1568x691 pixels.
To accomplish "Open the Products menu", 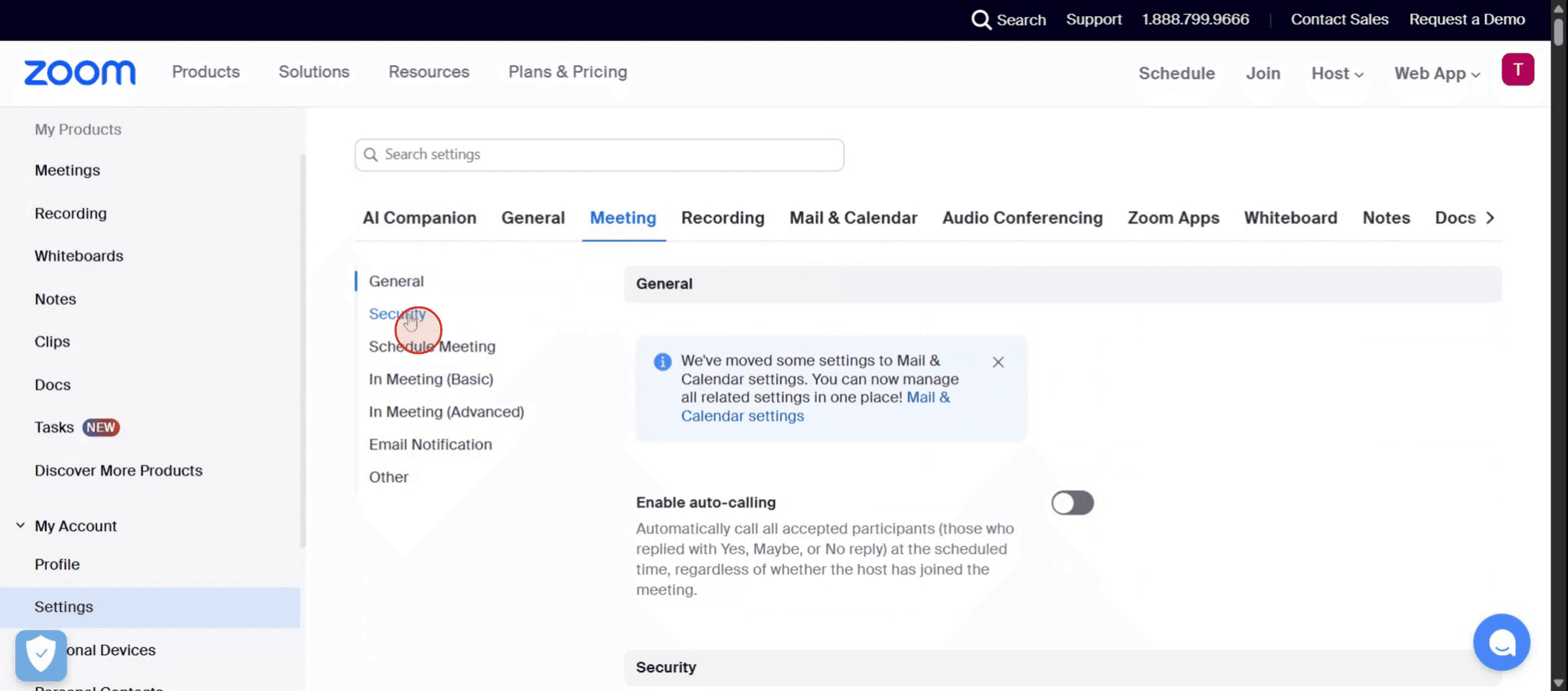I will [x=205, y=72].
